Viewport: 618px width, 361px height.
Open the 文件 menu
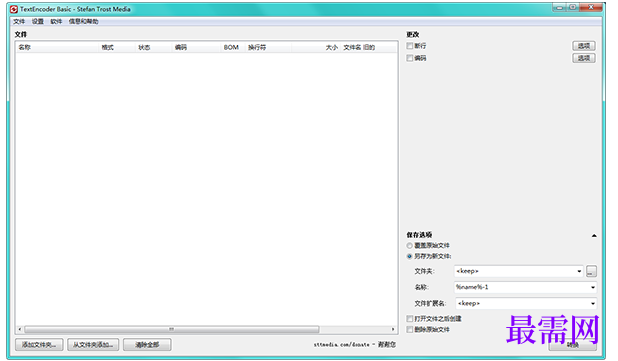click(x=19, y=21)
